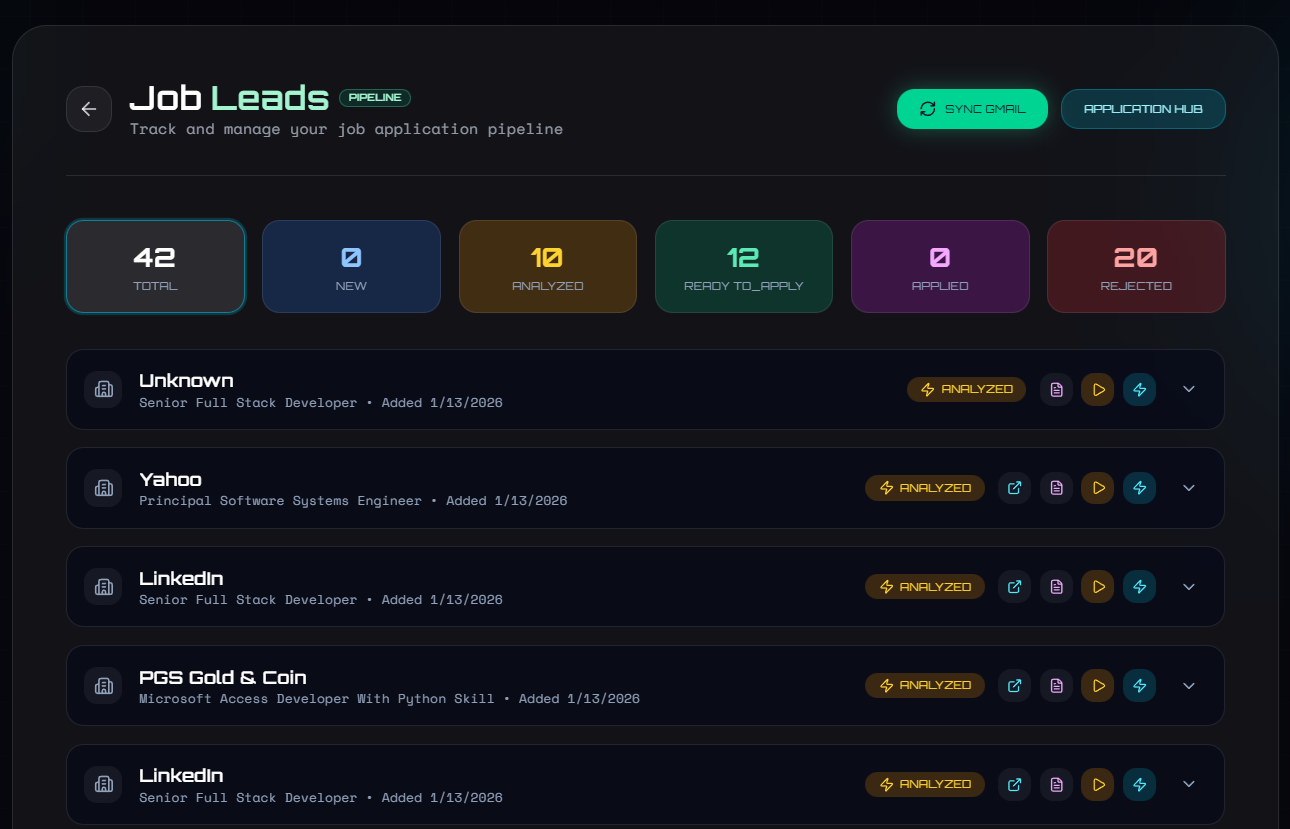
Task: Open external link for PGS Gold & Coin
Action: (1014, 686)
